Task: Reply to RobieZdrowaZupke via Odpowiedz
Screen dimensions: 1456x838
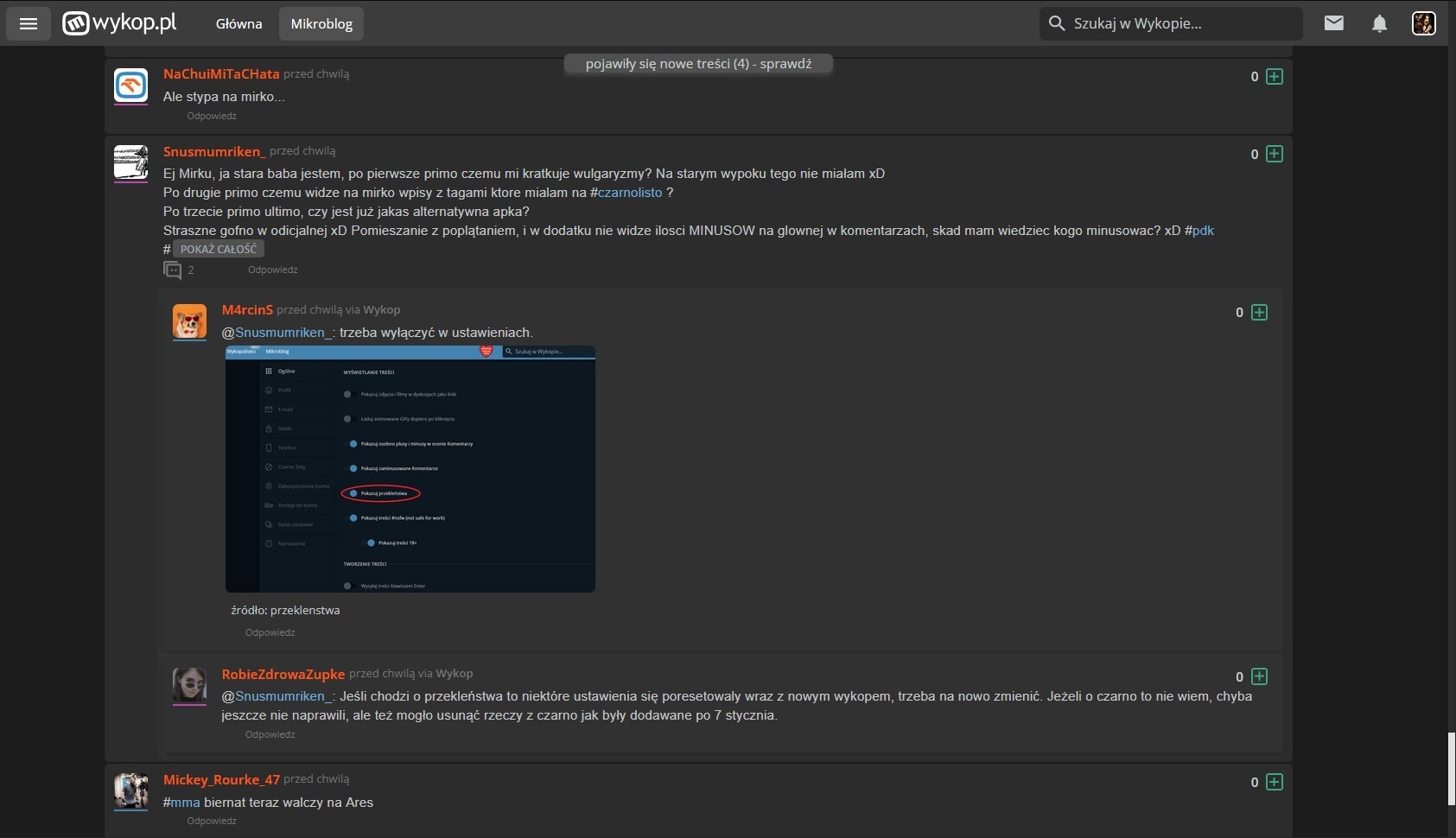Action: point(270,734)
